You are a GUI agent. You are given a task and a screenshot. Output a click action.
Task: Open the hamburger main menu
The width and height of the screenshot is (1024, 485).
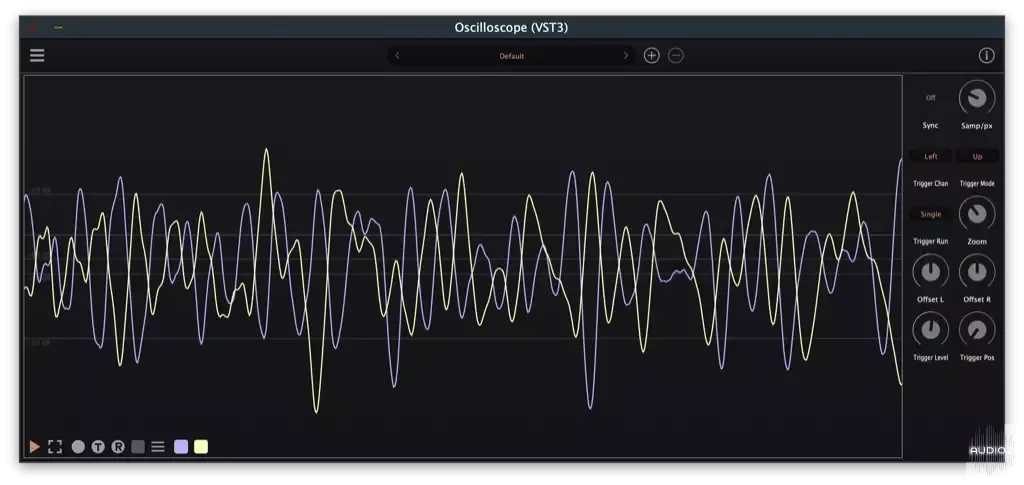click(x=37, y=55)
